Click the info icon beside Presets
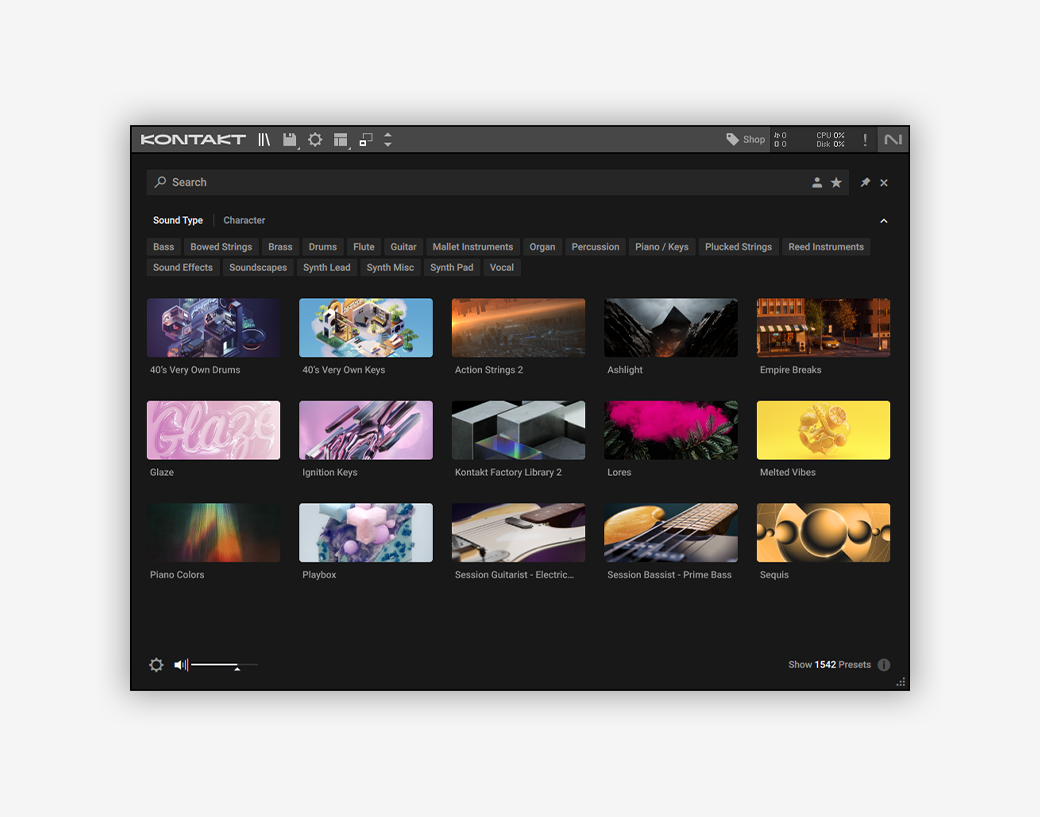Screen dimensions: 1040x817 [x=883, y=664]
